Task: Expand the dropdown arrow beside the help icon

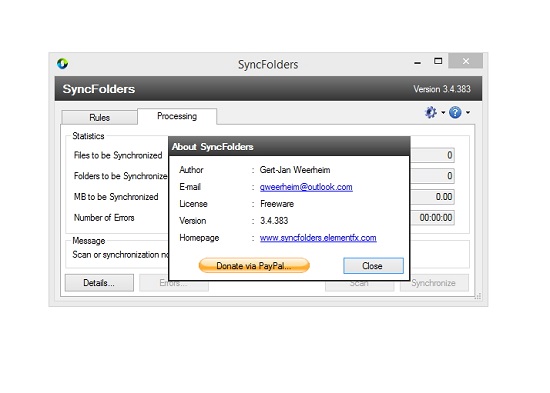Action: (x=468, y=113)
